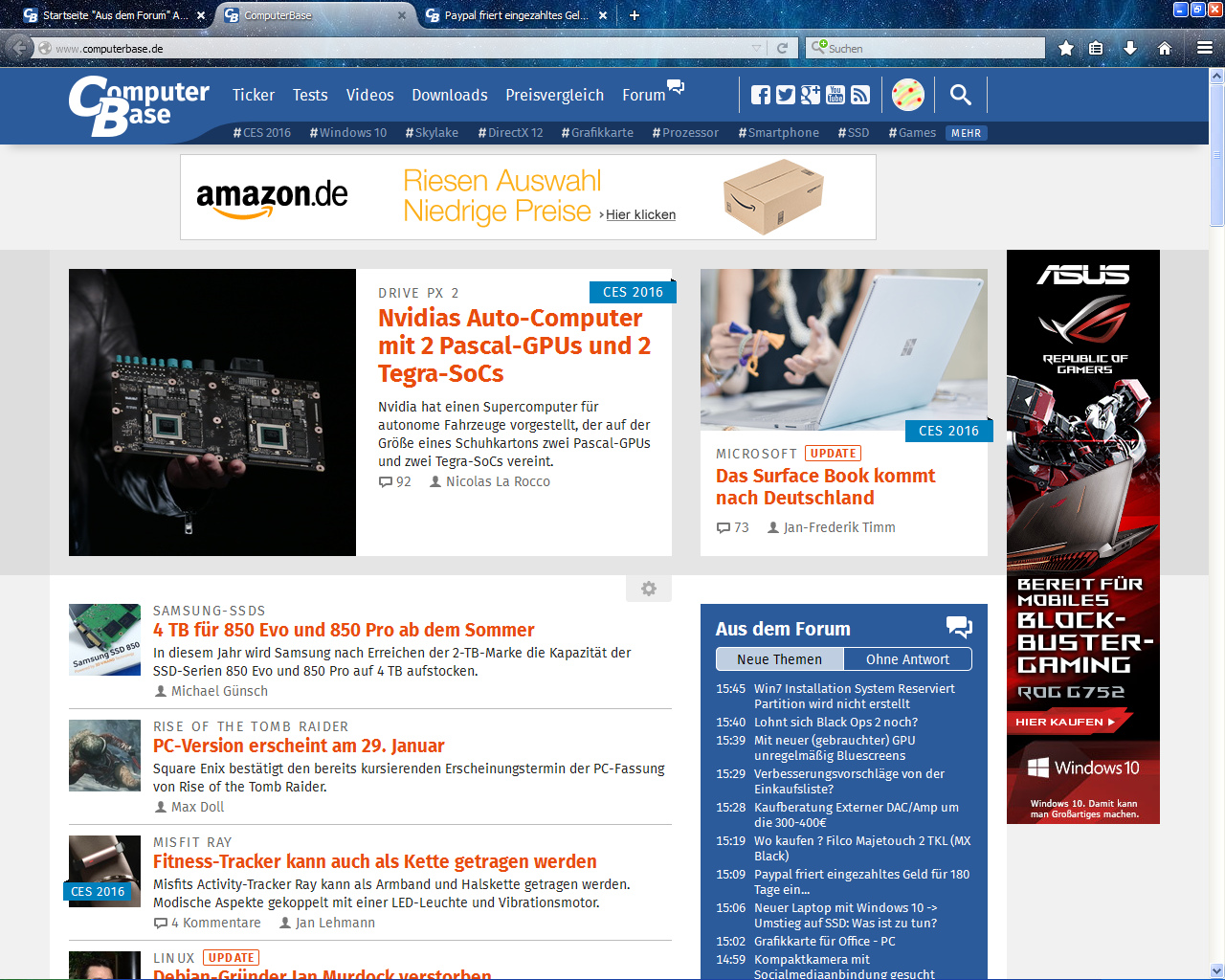The width and height of the screenshot is (1225, 980).
Task: Open the #Skylake topic tag
Action: coord(432,133)
